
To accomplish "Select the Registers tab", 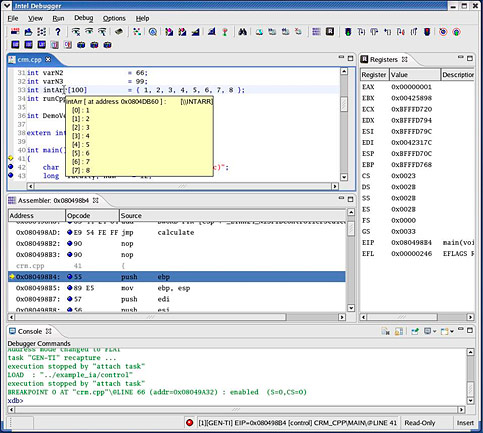I will pyautogui.click(x=384, y=60).
